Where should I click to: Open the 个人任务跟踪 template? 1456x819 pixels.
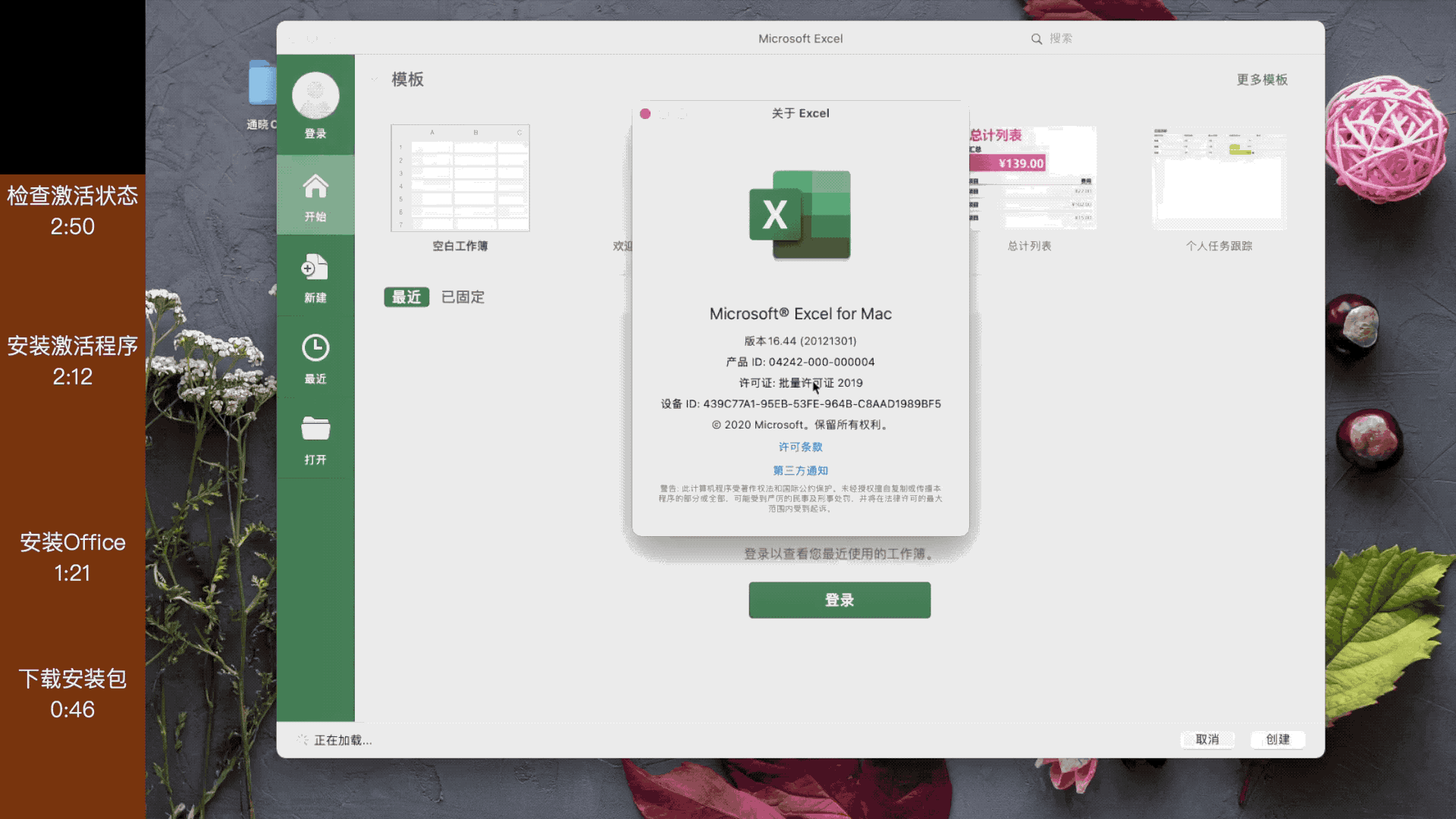point(1219,178)
